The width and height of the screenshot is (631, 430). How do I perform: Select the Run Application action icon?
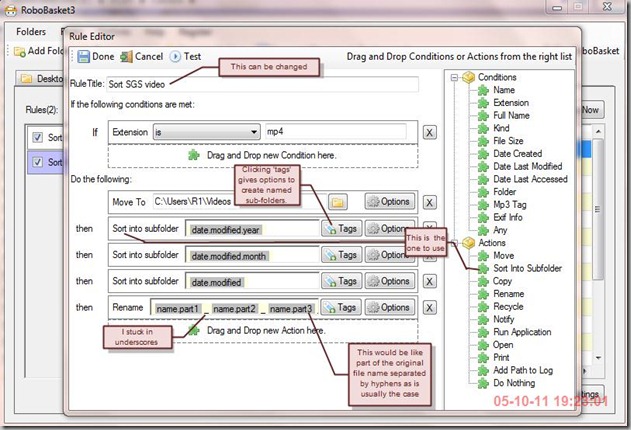click(x=483, y=332)
